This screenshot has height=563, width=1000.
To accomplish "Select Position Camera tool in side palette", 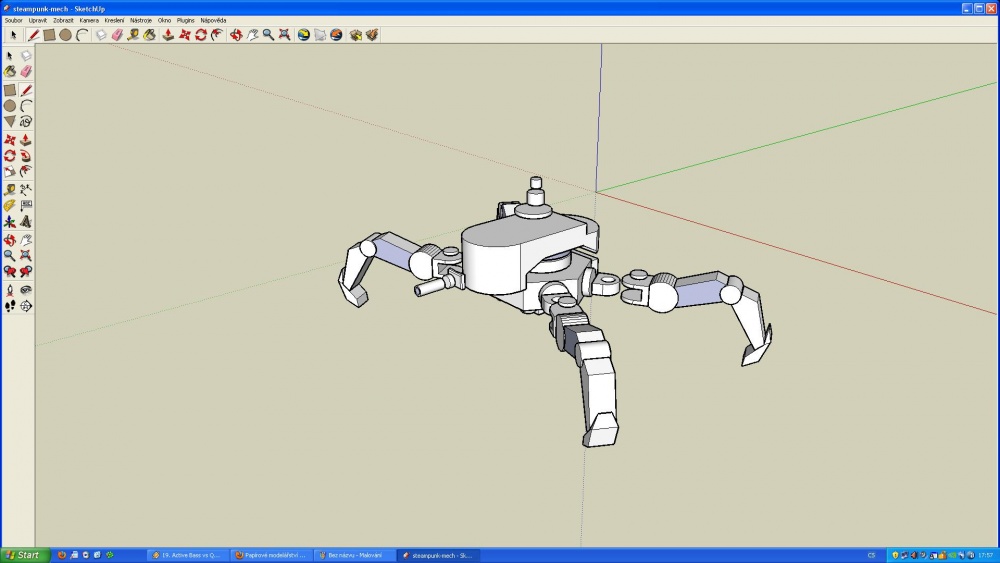I will (x=10, y=290).
